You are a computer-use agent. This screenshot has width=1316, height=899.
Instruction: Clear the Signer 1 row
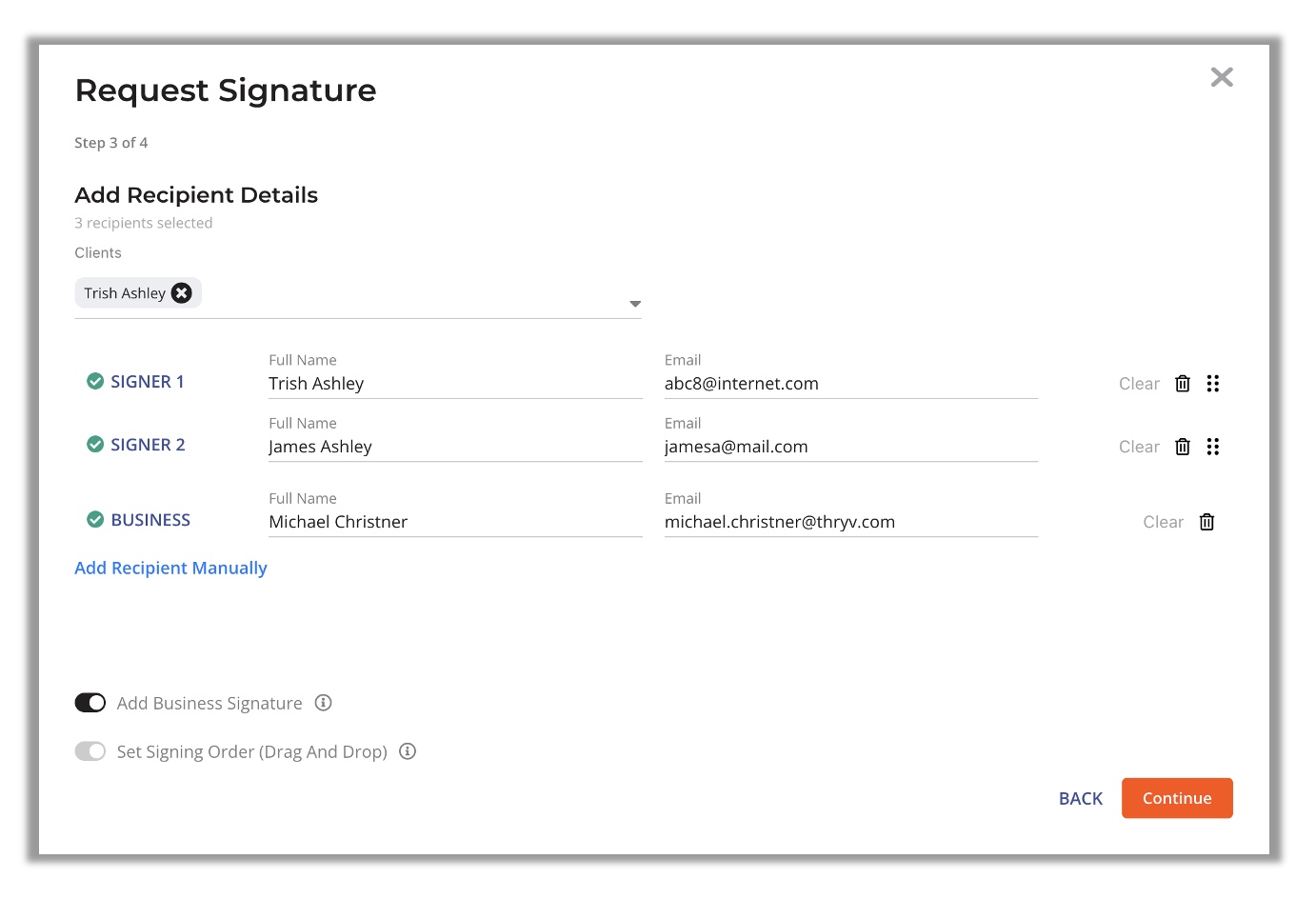coord(1139,384)
